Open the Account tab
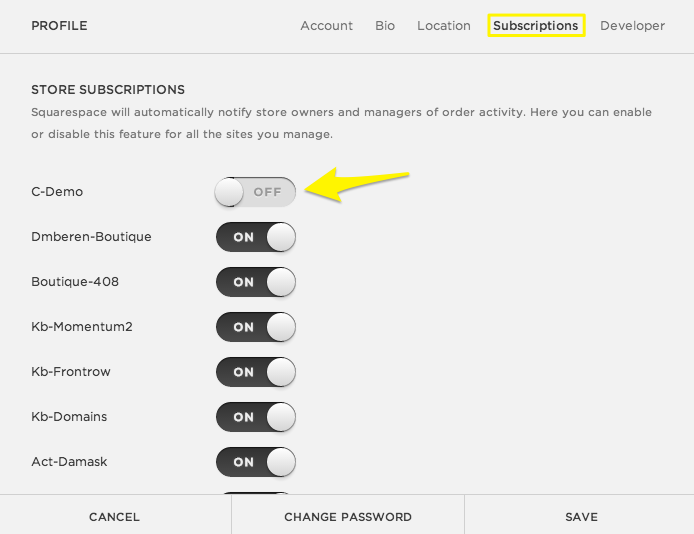Screen dimensions: 694x534 click(326, 26)
